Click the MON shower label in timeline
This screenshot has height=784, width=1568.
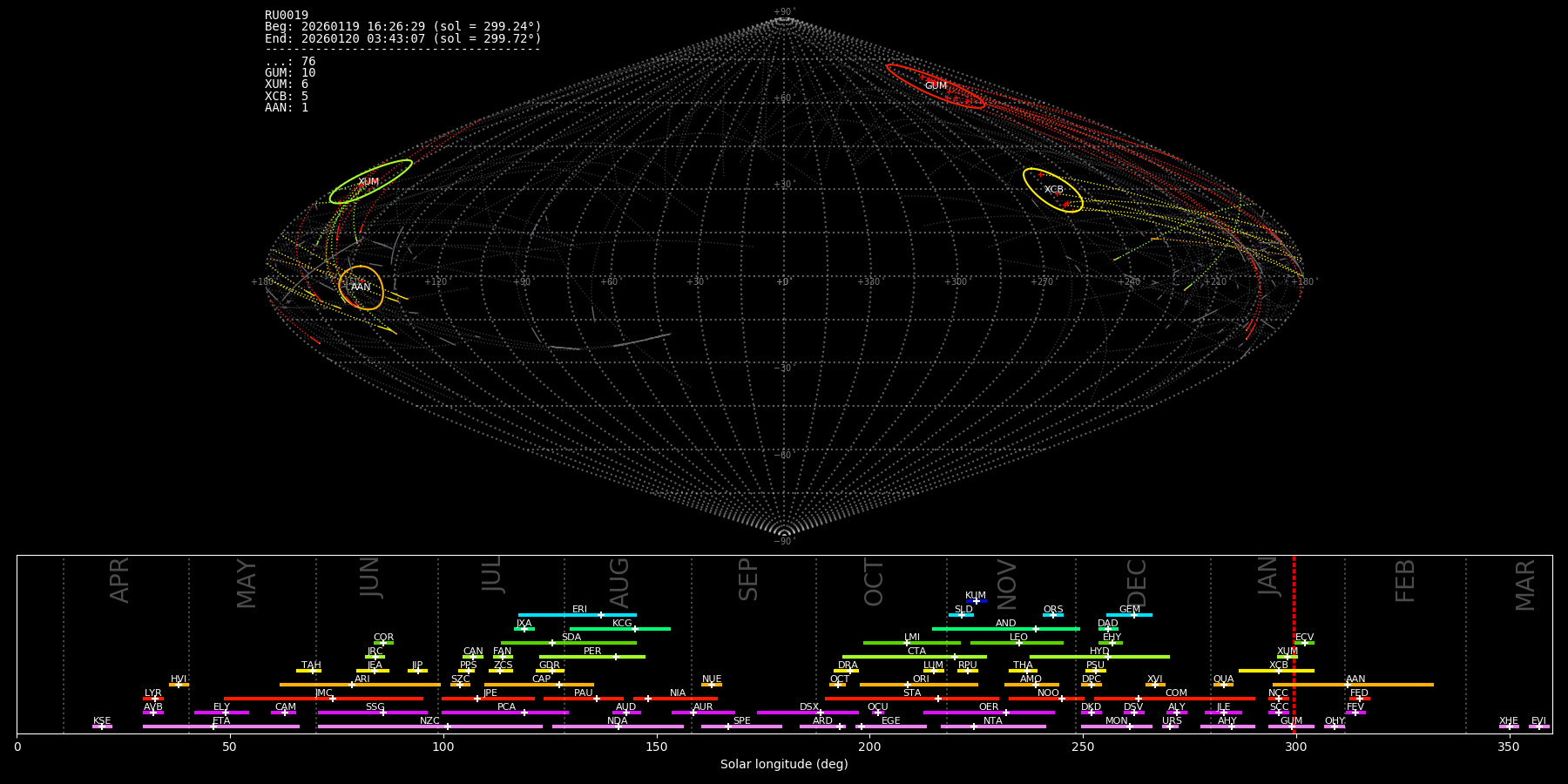pyautogui.click(x=1116, y=721)
